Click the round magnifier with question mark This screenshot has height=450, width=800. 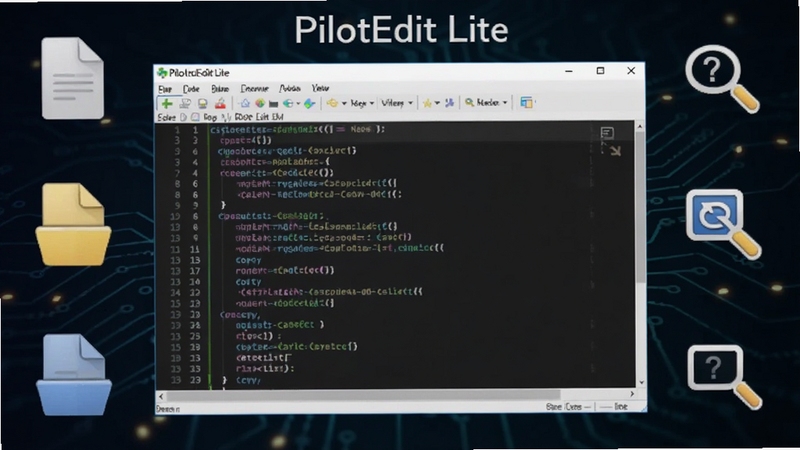pos(721,79)
